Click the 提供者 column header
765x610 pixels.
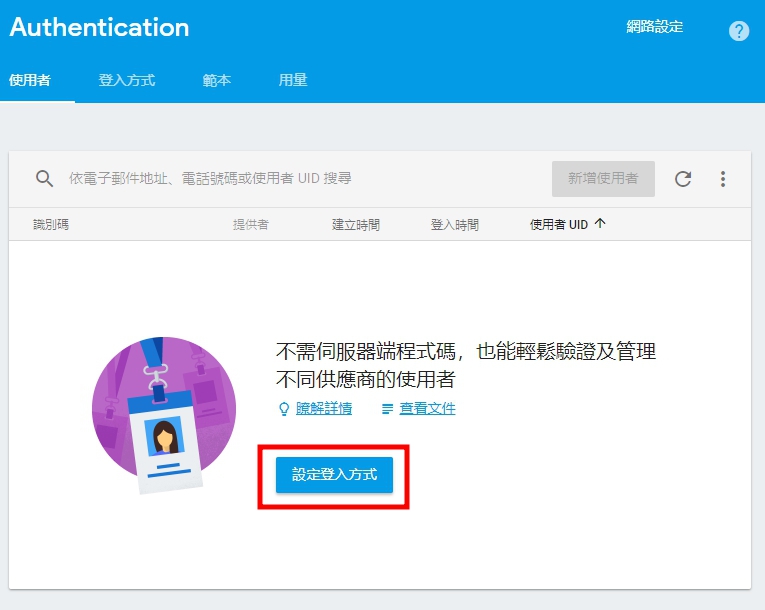(x=251, y=224)
